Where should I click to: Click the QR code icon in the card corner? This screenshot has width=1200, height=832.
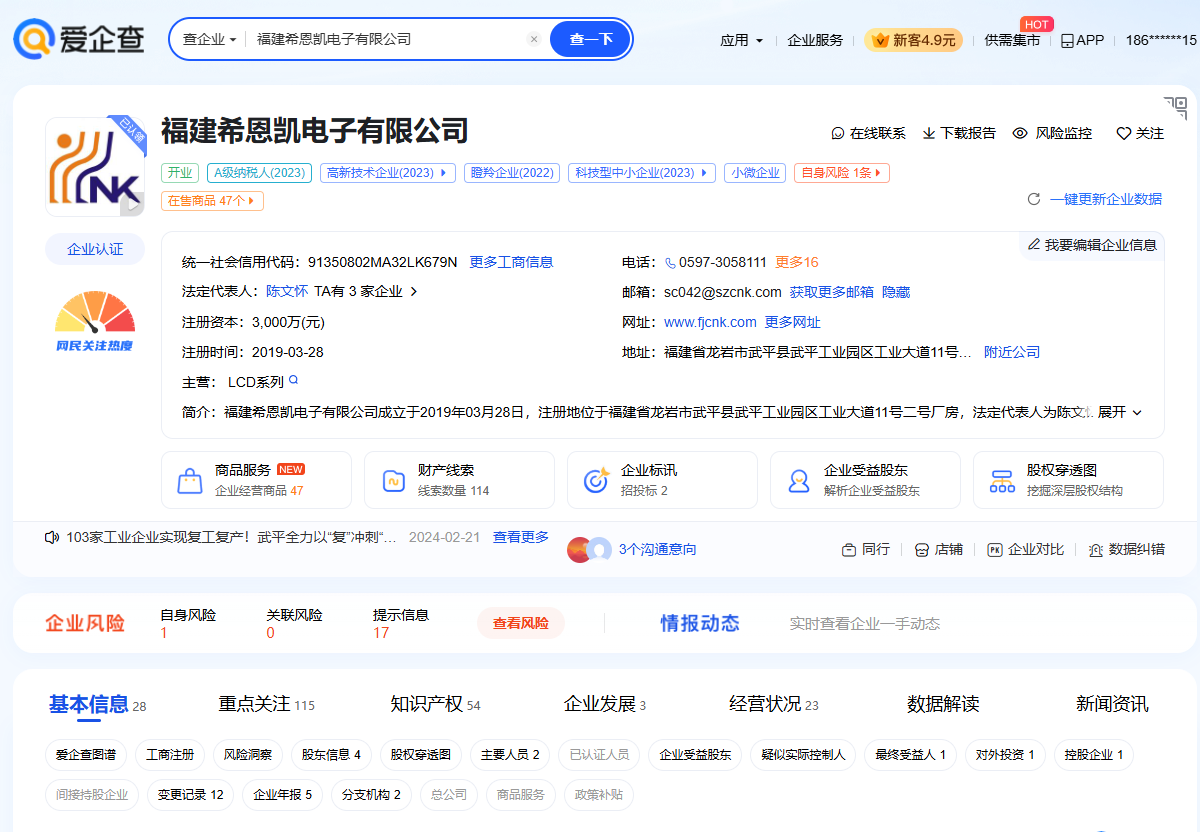click(1175, 108)
